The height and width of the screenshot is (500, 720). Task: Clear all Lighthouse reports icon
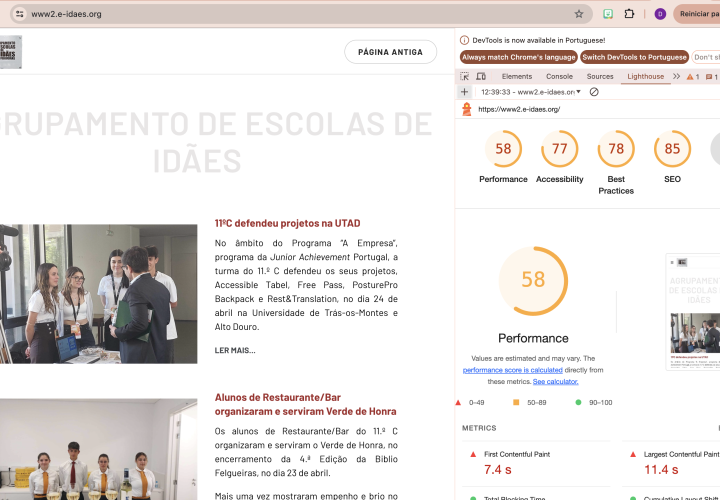coord(594,92)
